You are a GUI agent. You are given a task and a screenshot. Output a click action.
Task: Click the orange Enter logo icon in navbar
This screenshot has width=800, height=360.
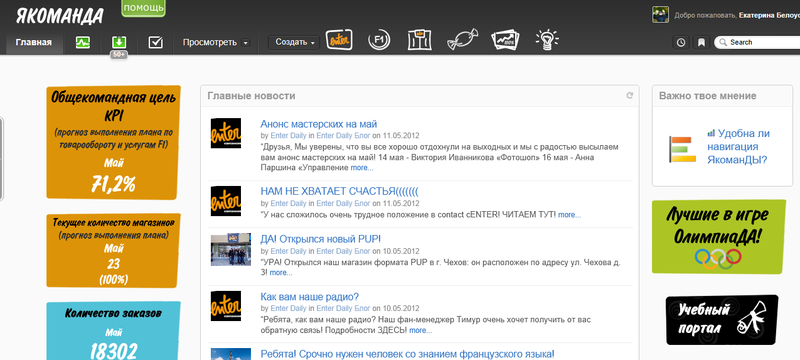pyautogui.click(x=340, y=39)
